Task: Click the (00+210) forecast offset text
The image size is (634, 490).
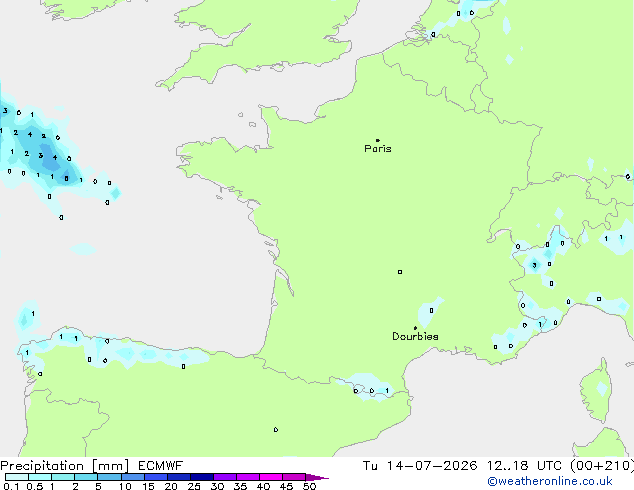Action: [x=602, y=466]
